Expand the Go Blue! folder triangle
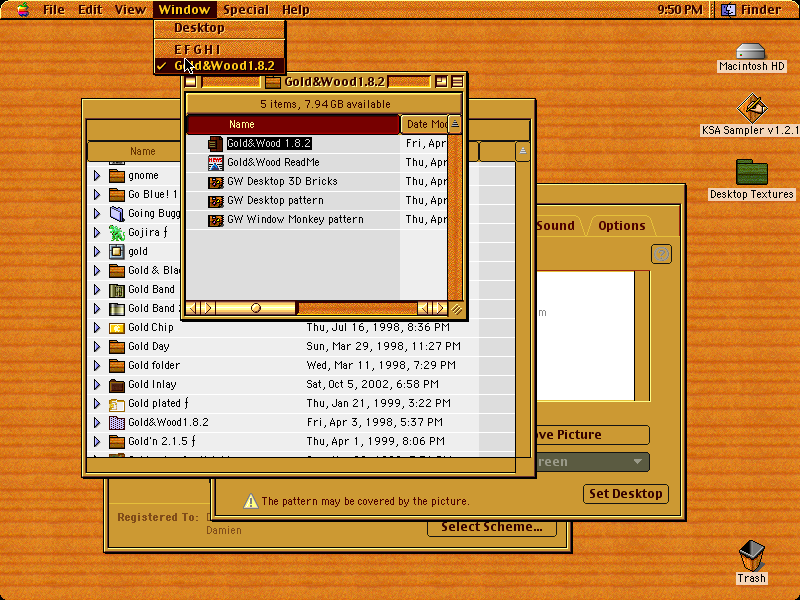 [x=97, y=195]
